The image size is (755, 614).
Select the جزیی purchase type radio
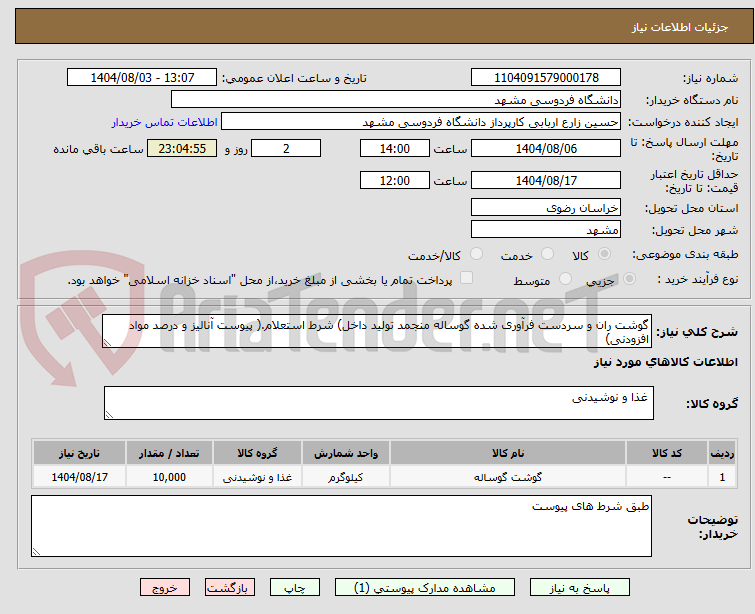click(629, 278)
